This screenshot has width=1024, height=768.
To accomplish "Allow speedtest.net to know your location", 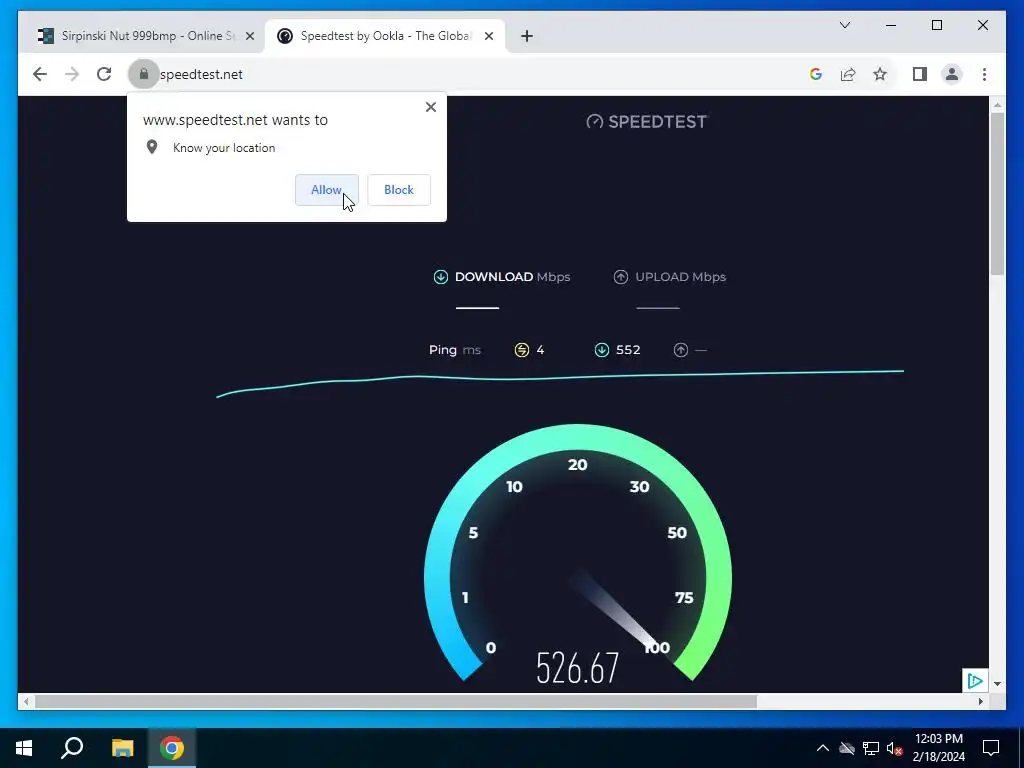I will 327,190.
